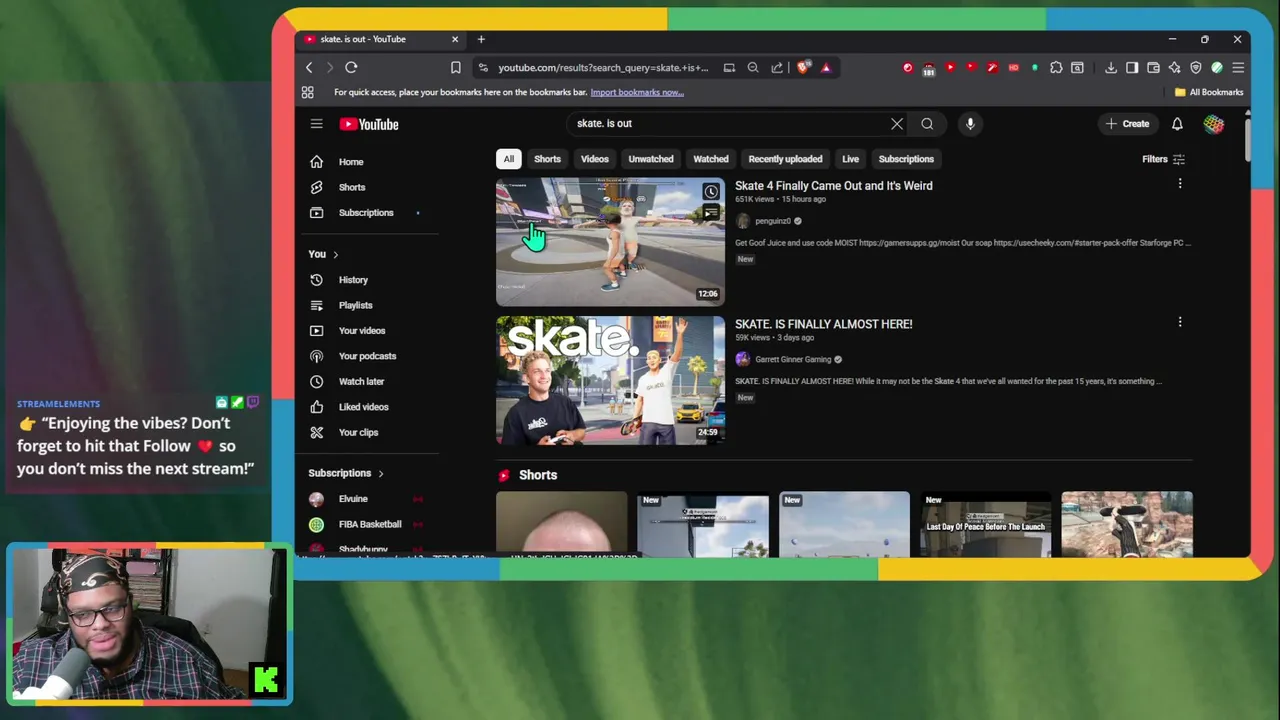Open Last Day Of Peace short
Screen dimensions: 1280x720
click(985, 524)
